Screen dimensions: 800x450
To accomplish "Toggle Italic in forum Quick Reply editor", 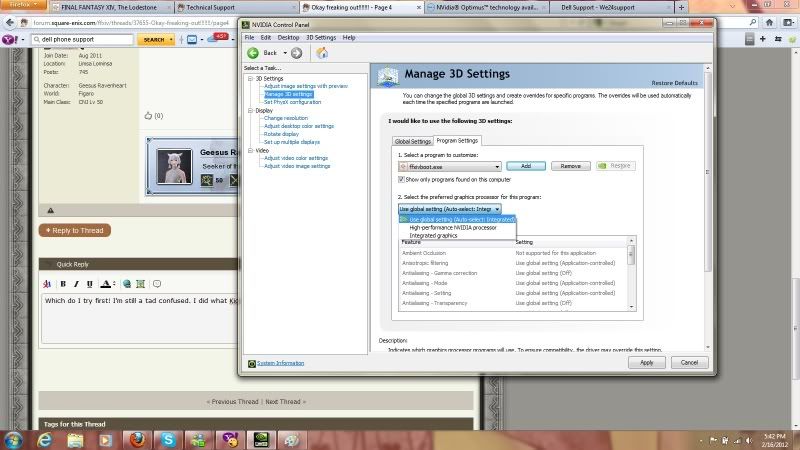I will (x=76, y=284).
